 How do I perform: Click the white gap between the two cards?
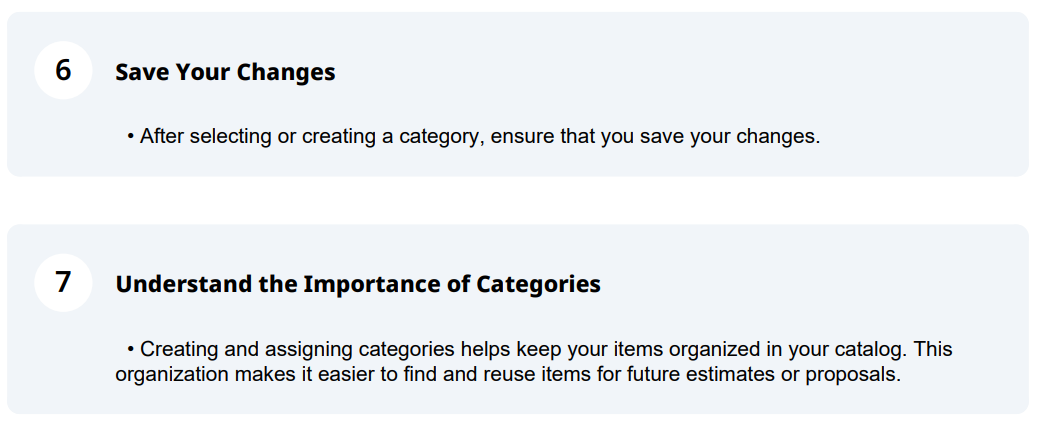coord(518,200)
